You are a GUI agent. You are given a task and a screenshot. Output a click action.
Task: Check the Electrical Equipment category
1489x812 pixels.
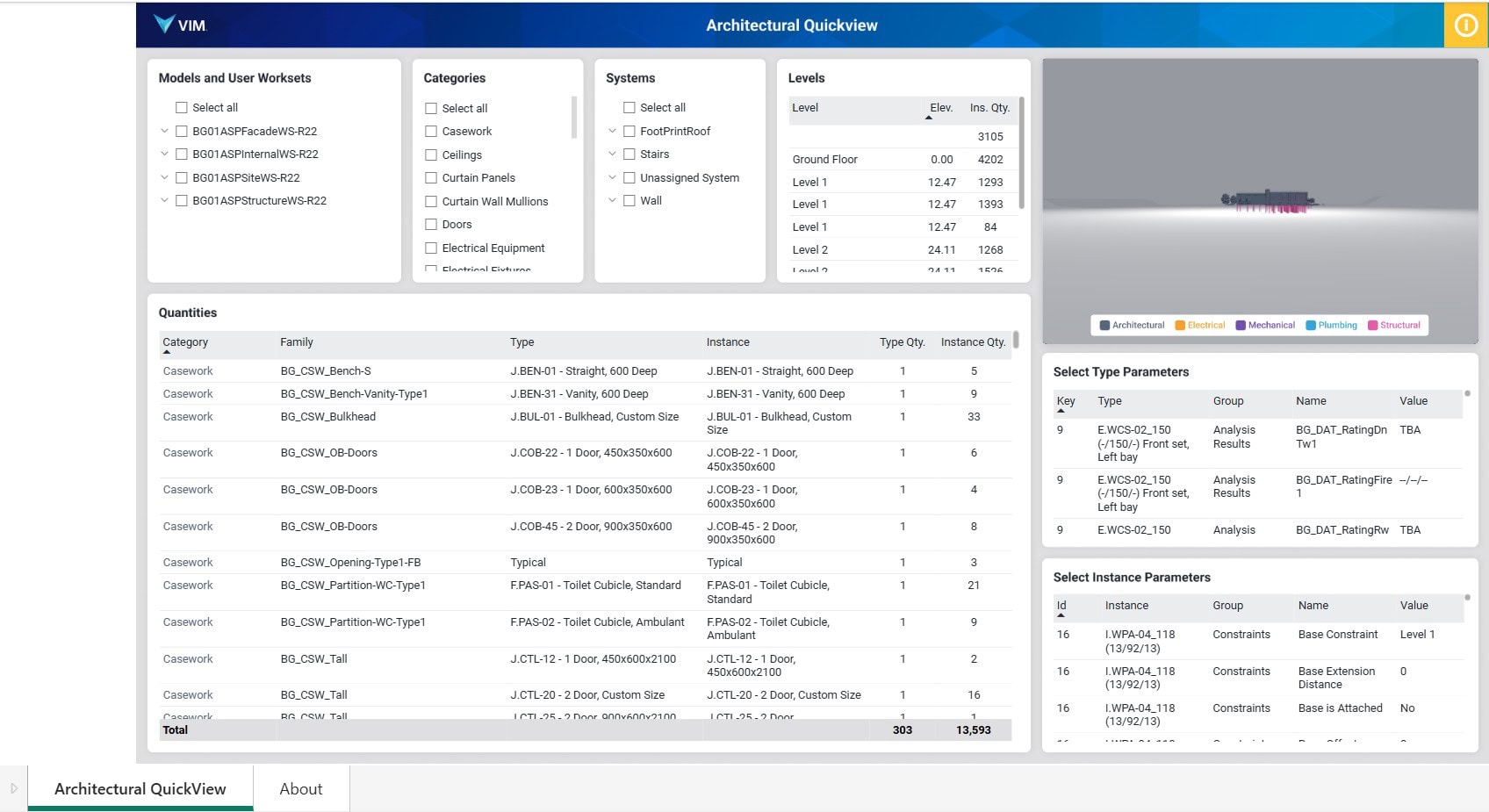(431, 248)
